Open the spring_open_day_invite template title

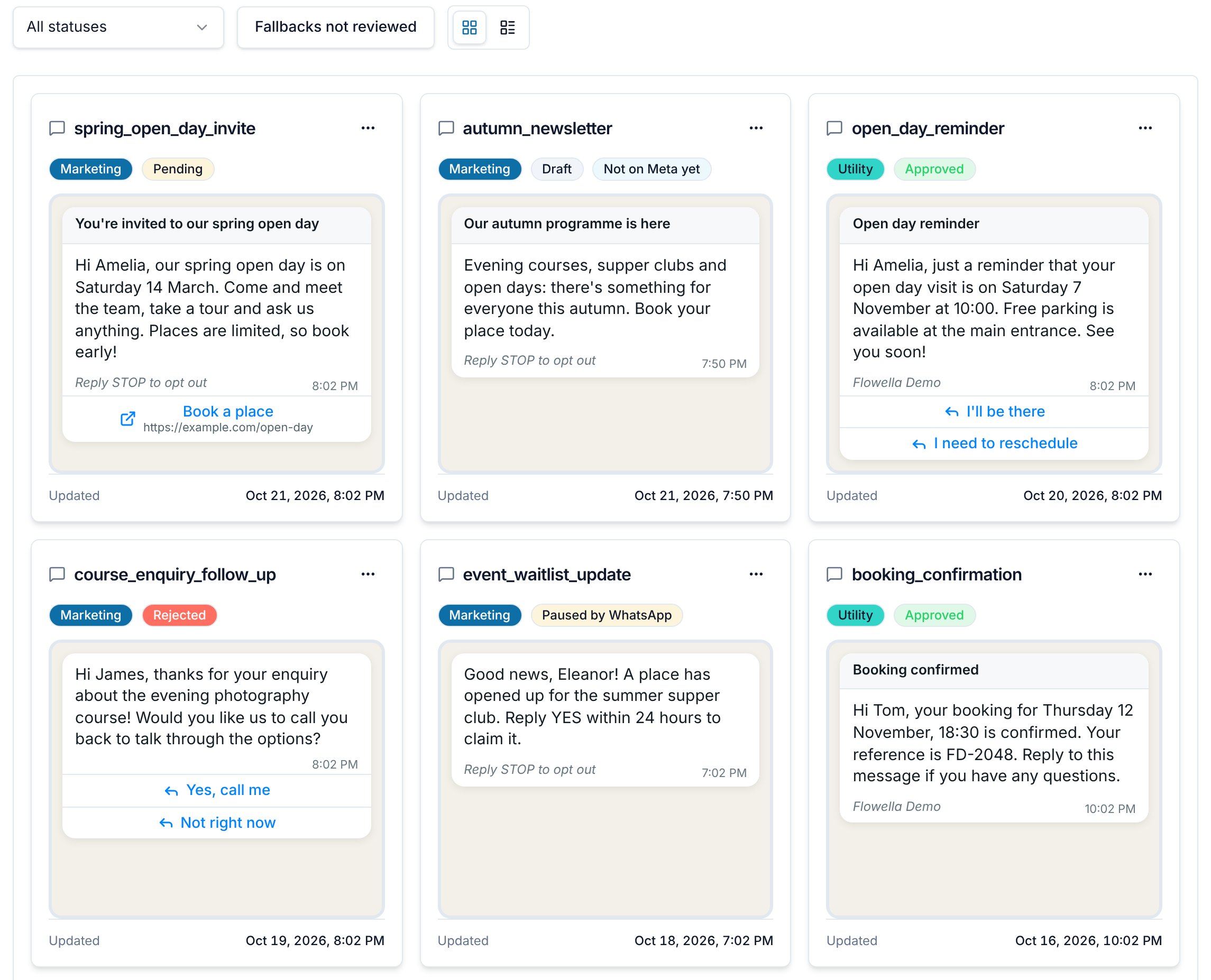tap(164, 128)
